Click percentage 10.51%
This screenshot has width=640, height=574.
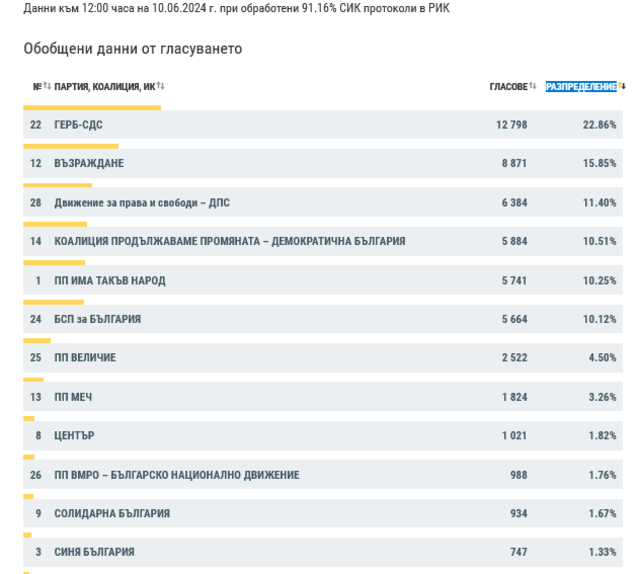point(599,241)
